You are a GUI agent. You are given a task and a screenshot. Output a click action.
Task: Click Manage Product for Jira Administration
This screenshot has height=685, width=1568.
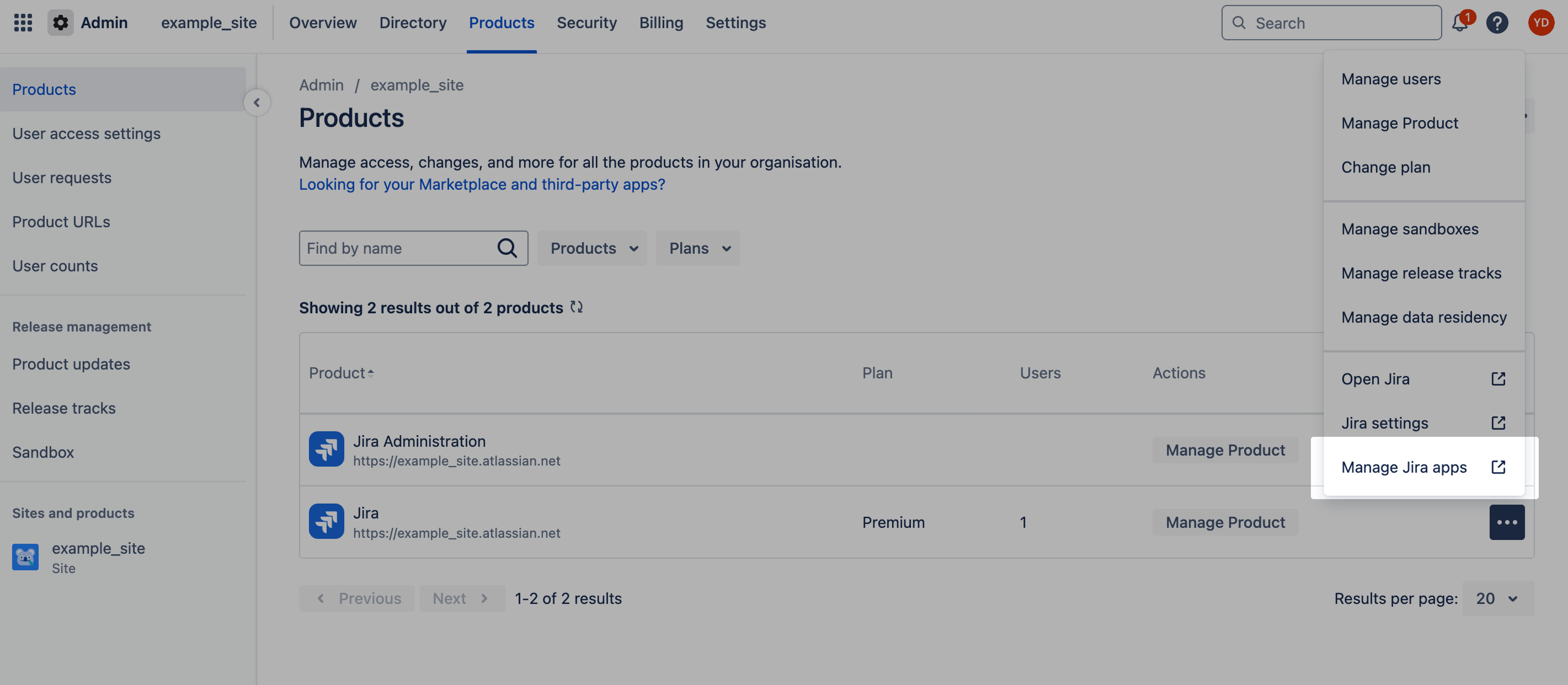[1225, 449]
